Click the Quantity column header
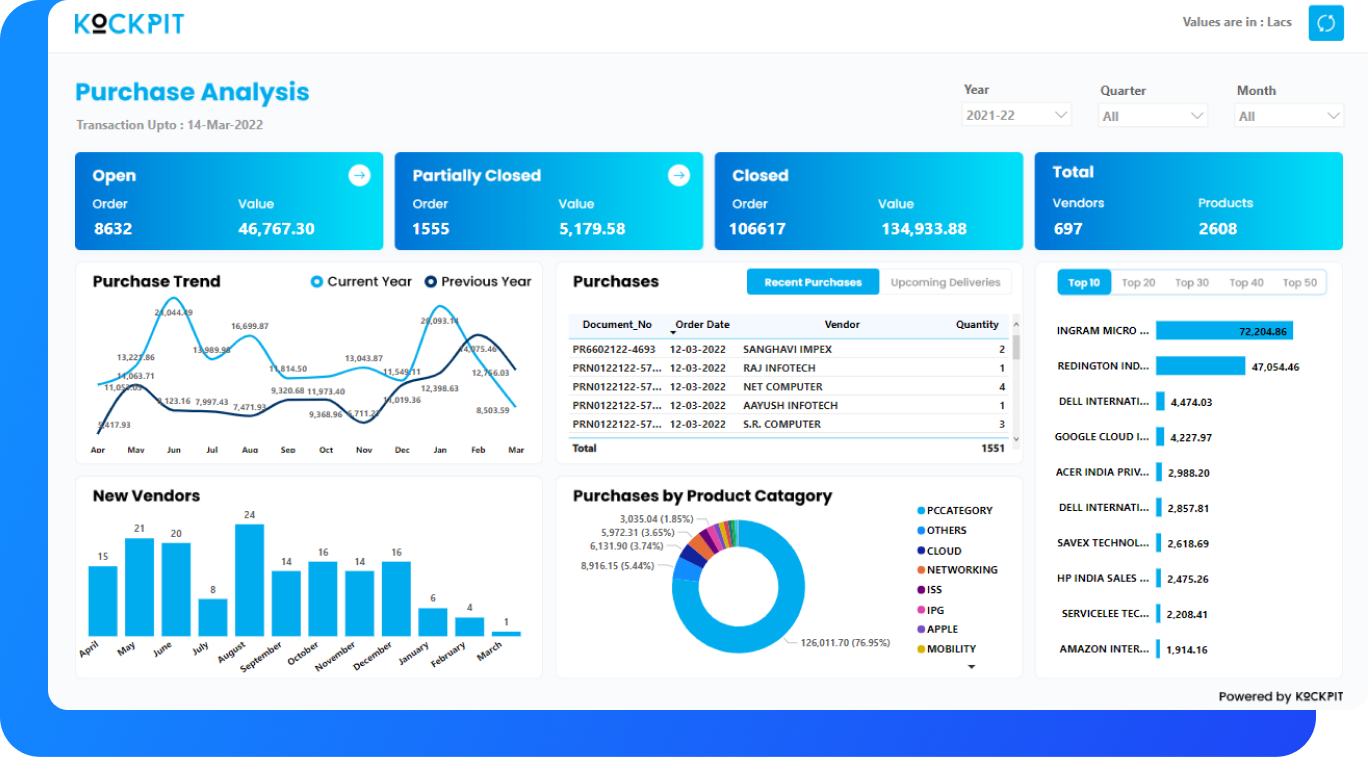The width and height of the screenshot is (1368, 757). pos(977,325)
